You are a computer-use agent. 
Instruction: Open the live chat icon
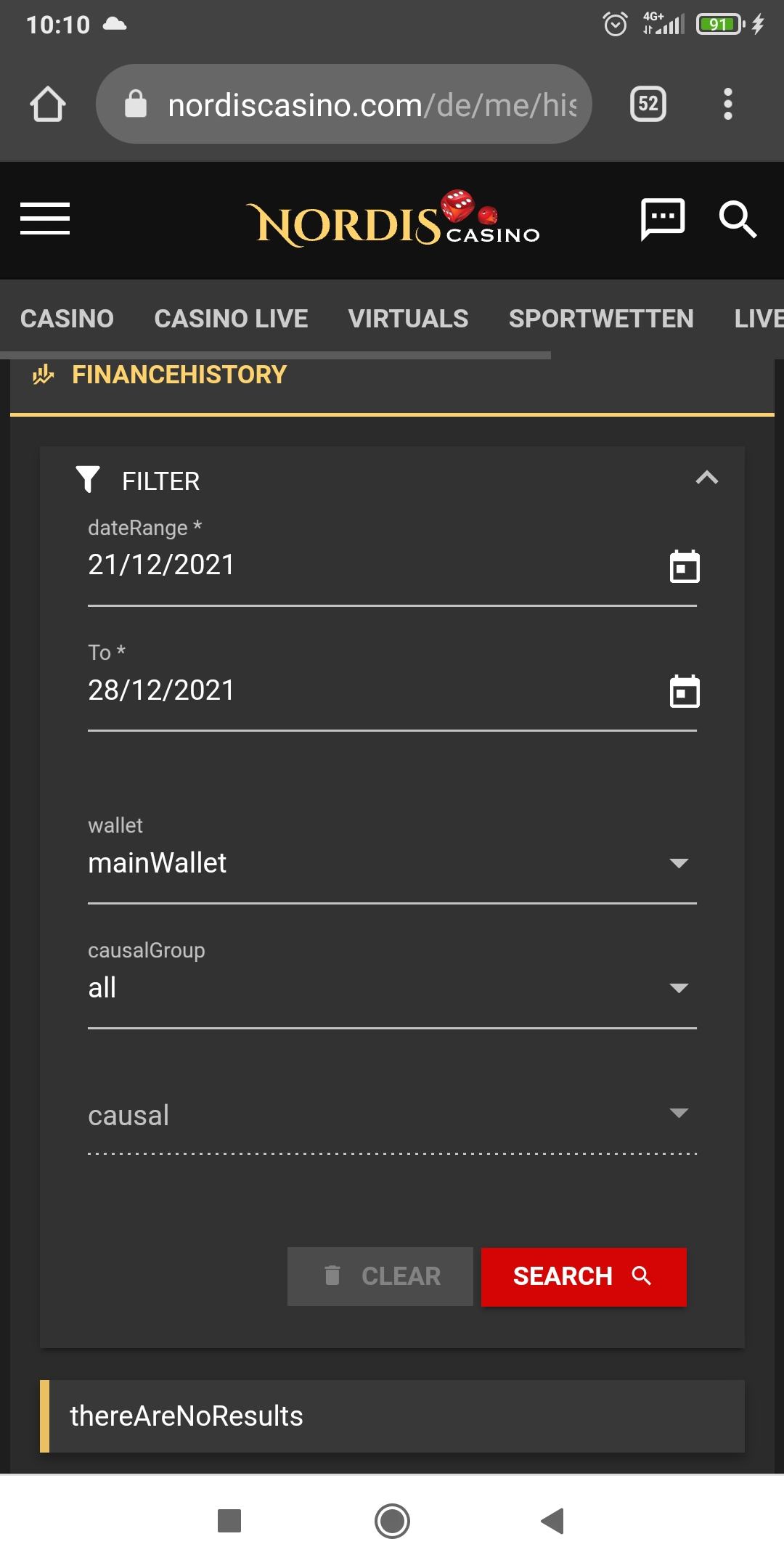(662, 219)
